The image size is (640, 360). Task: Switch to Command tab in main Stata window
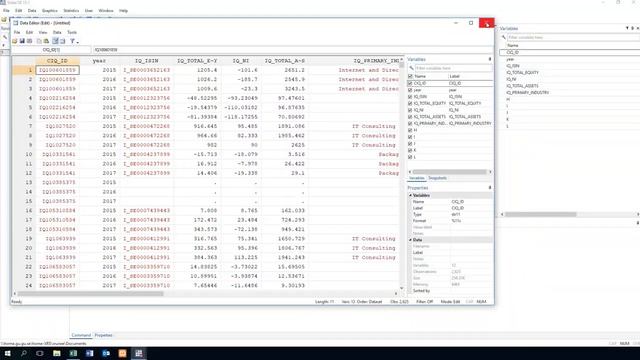point(81,335)
